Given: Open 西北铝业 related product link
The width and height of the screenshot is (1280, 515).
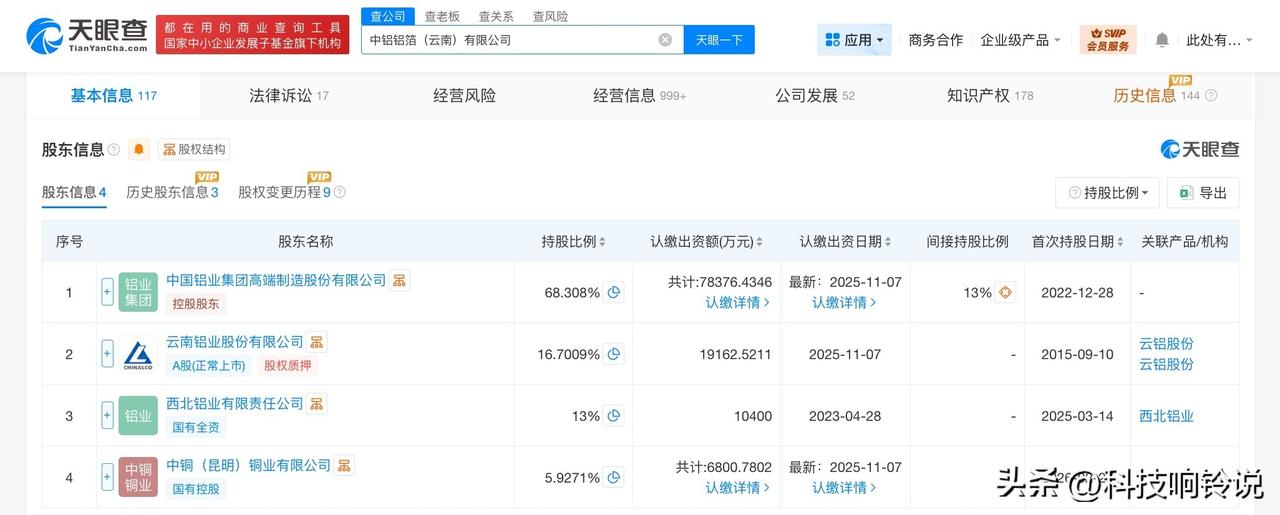Looking at the screenshot, I should [1166, 416].
